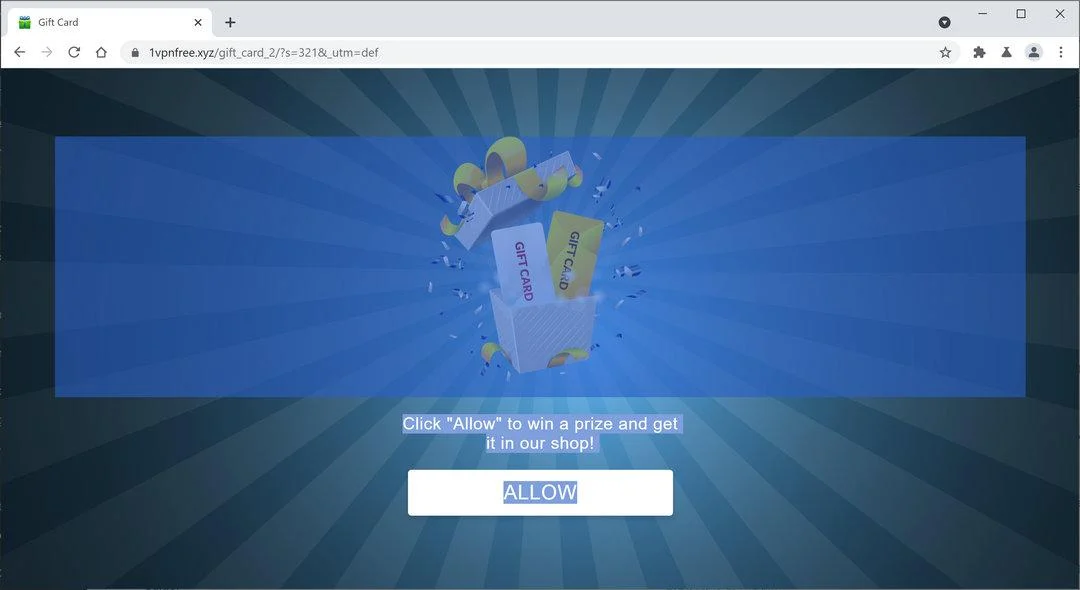This screenshot has width=1080, height=590.
Task: Select the Gift Card tab
Action: click(110, 22)
